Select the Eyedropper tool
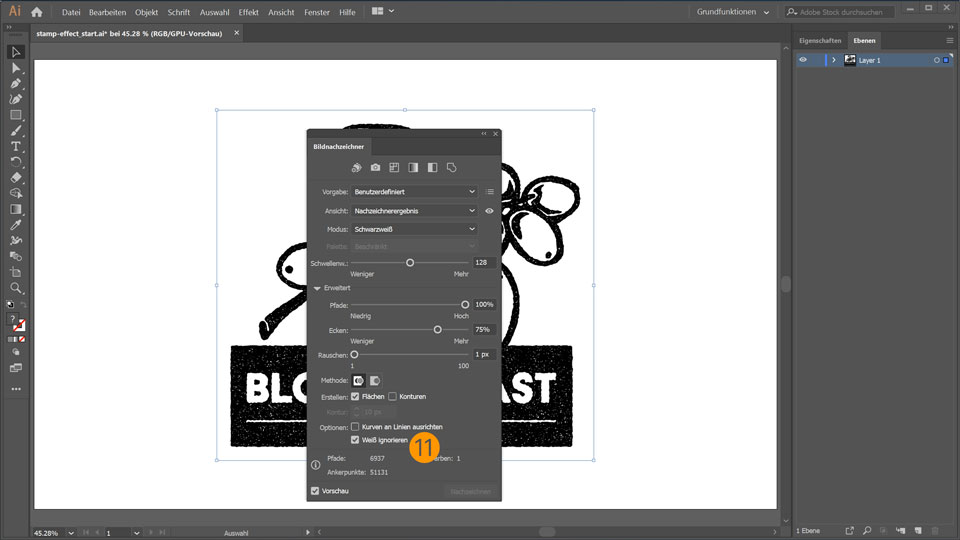 click(16, 225)
